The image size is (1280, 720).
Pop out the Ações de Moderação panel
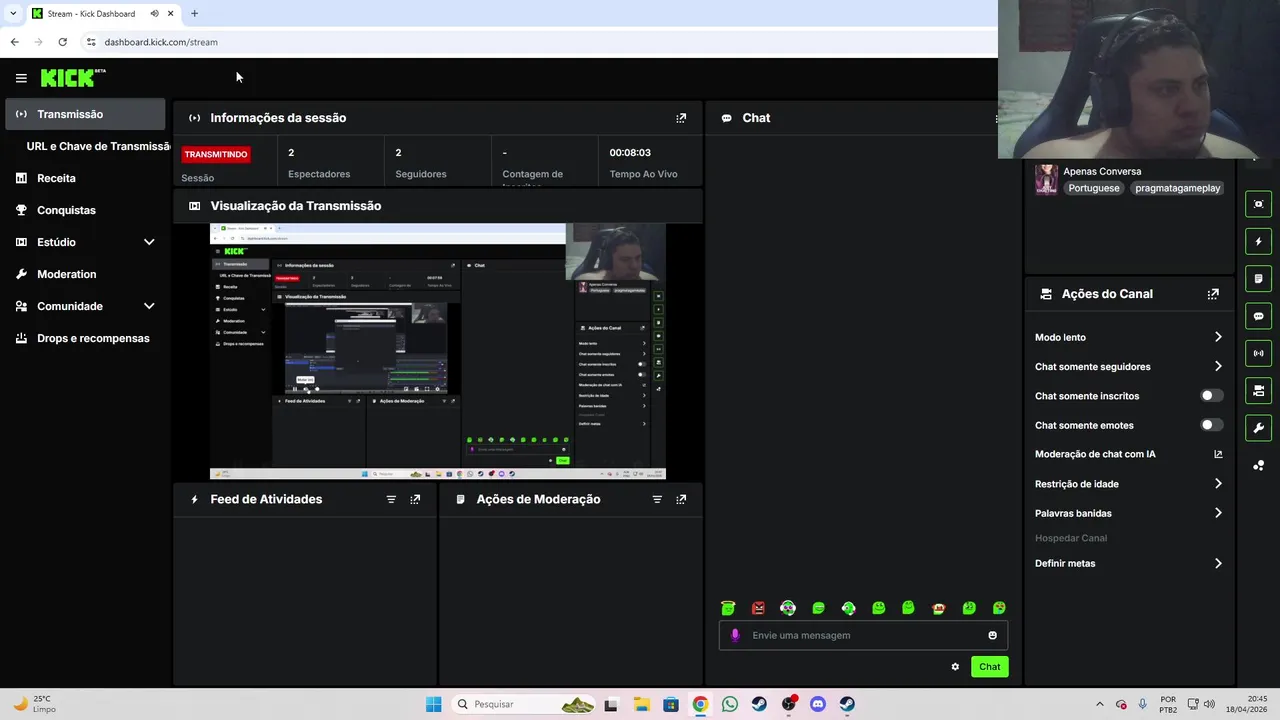tap(681, 499)
